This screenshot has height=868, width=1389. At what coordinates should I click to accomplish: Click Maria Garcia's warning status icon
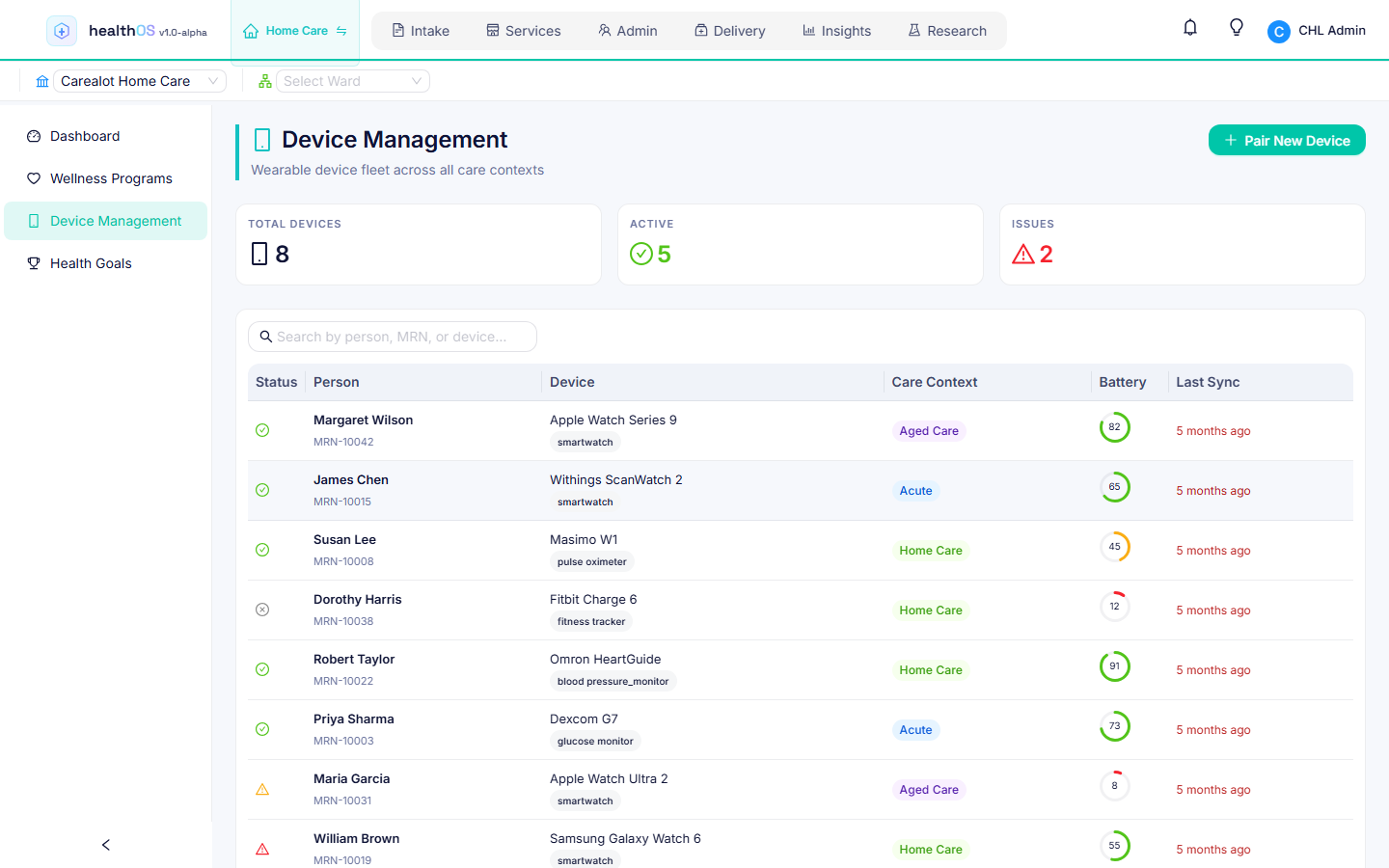262,789
